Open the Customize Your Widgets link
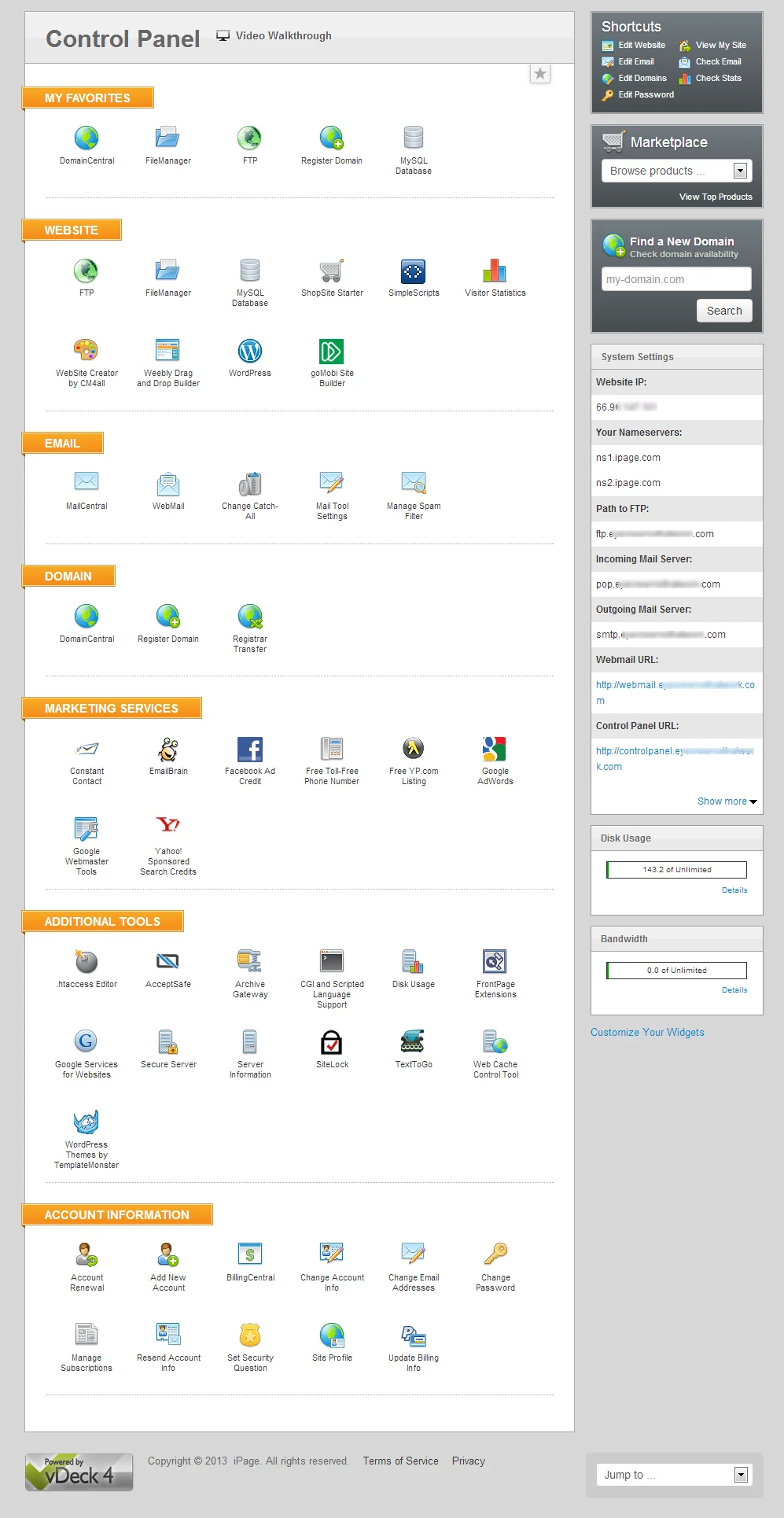The width and height of the screenshot is (784, 1518). click(647, 1033)
